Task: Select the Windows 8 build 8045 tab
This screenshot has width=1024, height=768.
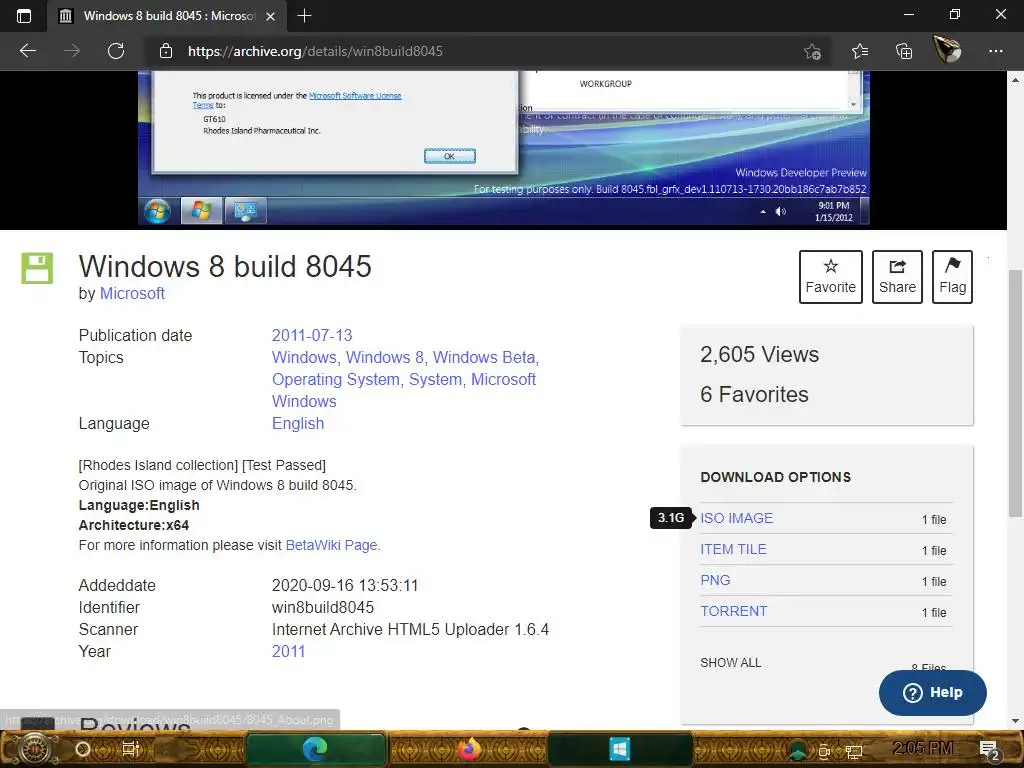Action: 167,16
